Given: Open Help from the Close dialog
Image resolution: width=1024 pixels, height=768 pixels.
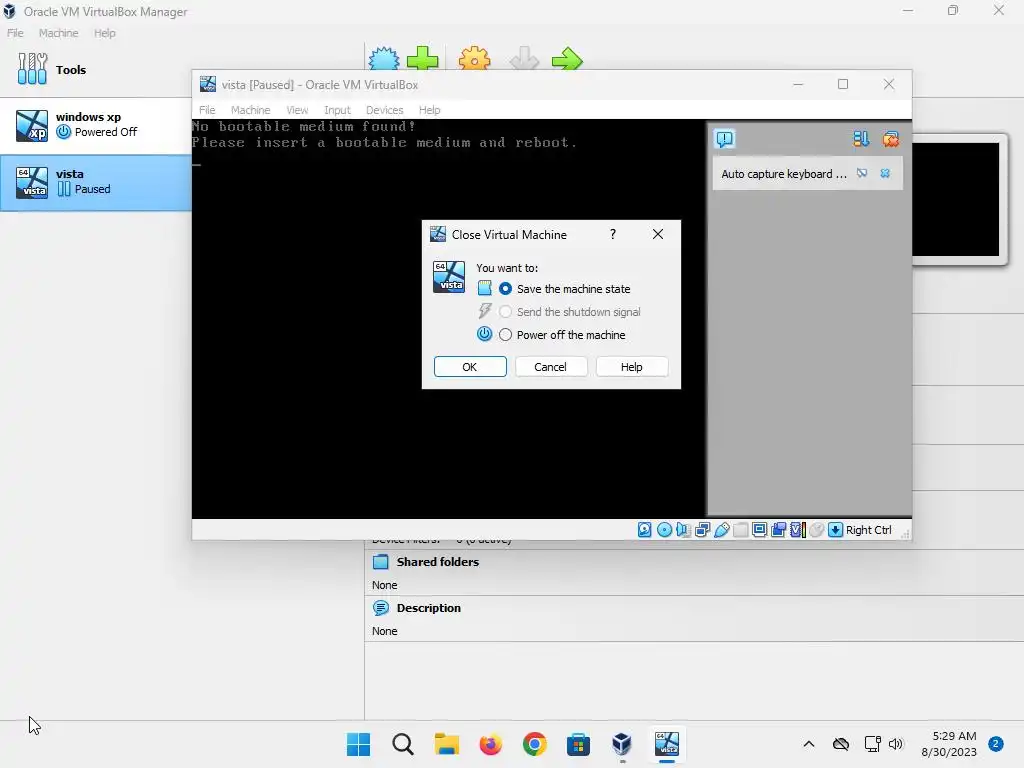Looking at the screenshot, I should coord(632,367).
